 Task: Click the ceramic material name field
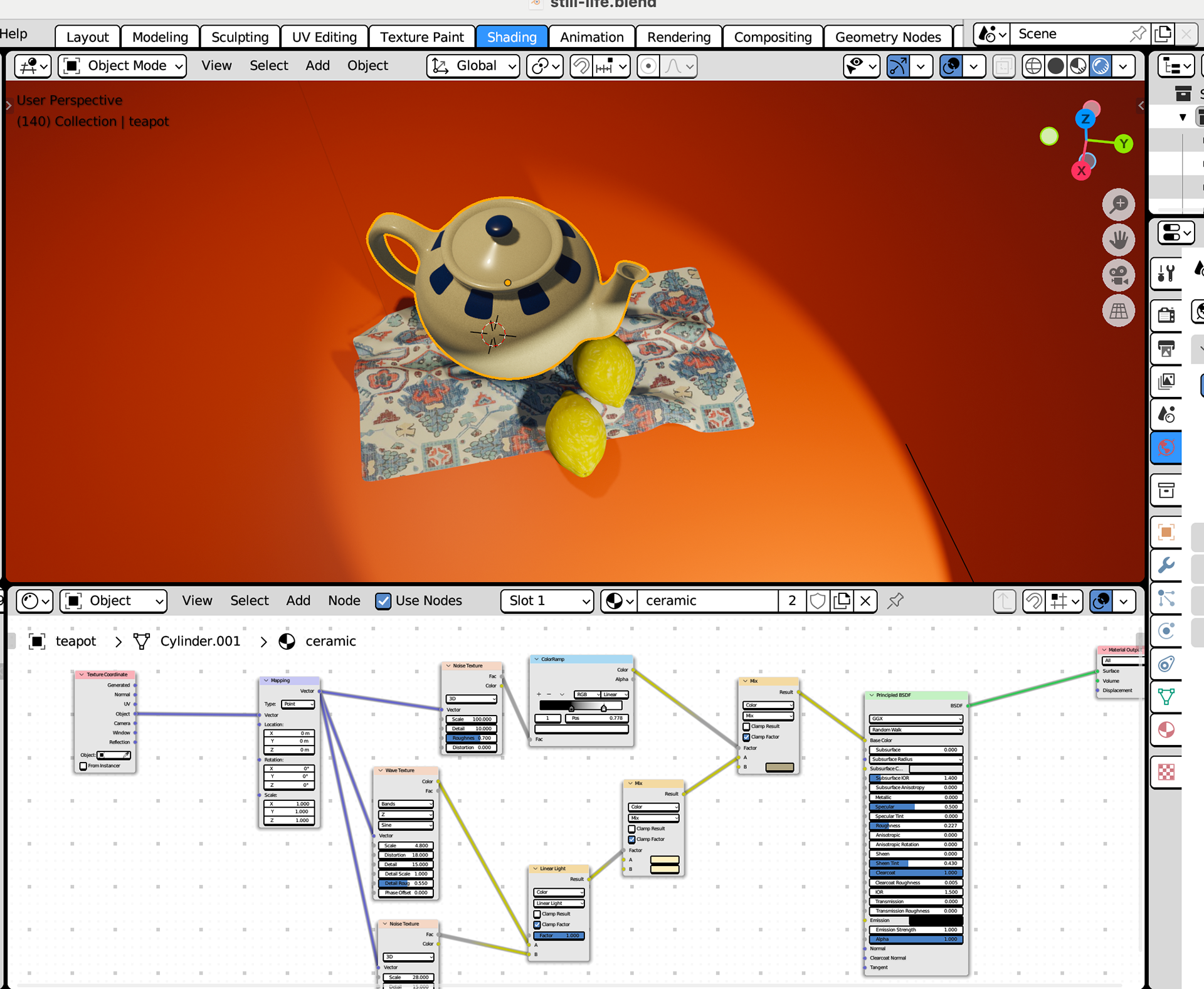[707, 601]
